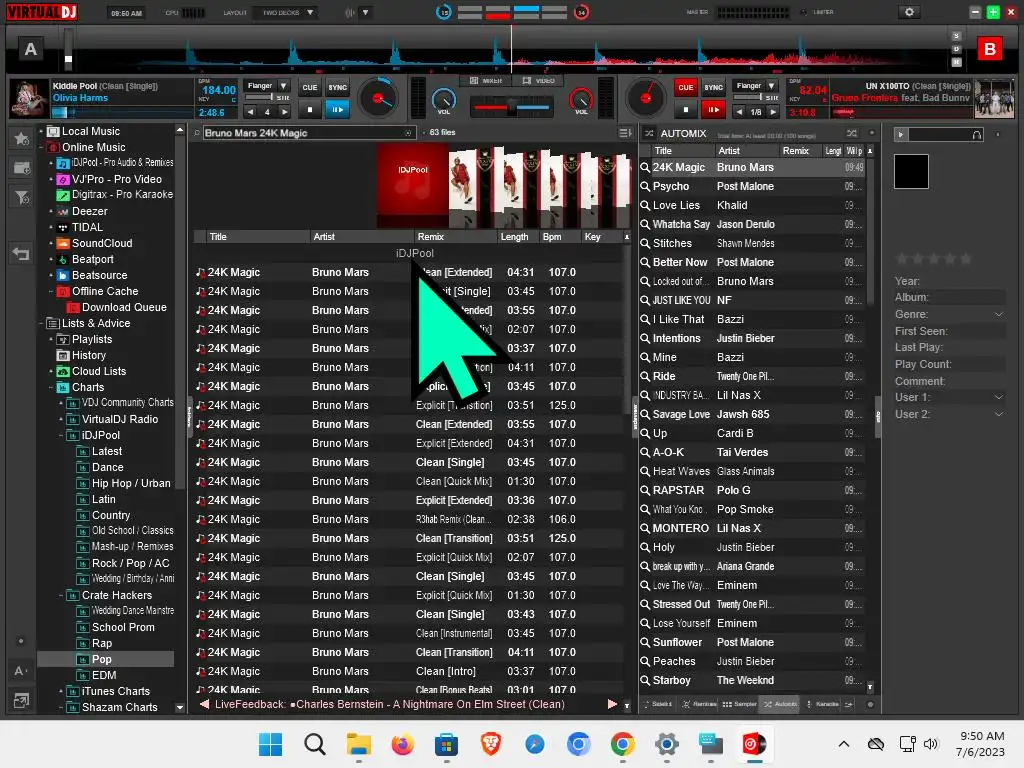Stop playback on deck A
The height and width of the screenshot is (768, 1024).
point(310,110)
